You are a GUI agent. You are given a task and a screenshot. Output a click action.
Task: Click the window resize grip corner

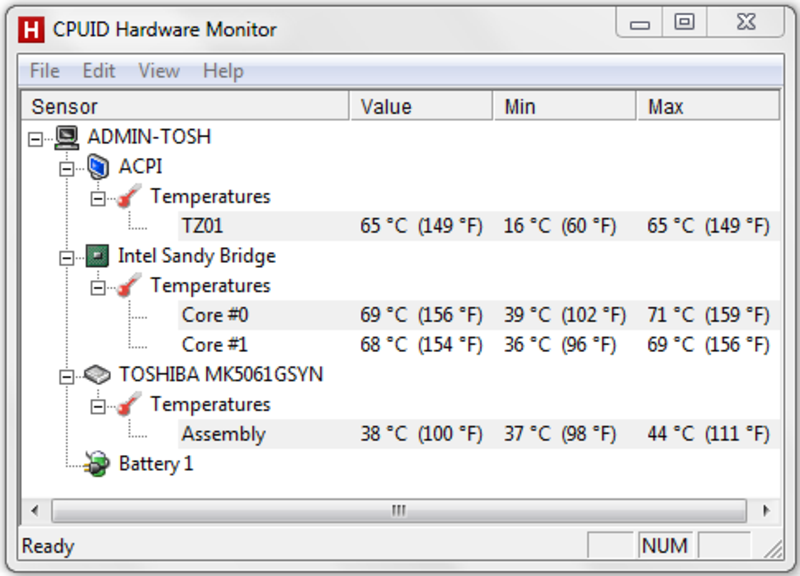[x=773, y=549]
